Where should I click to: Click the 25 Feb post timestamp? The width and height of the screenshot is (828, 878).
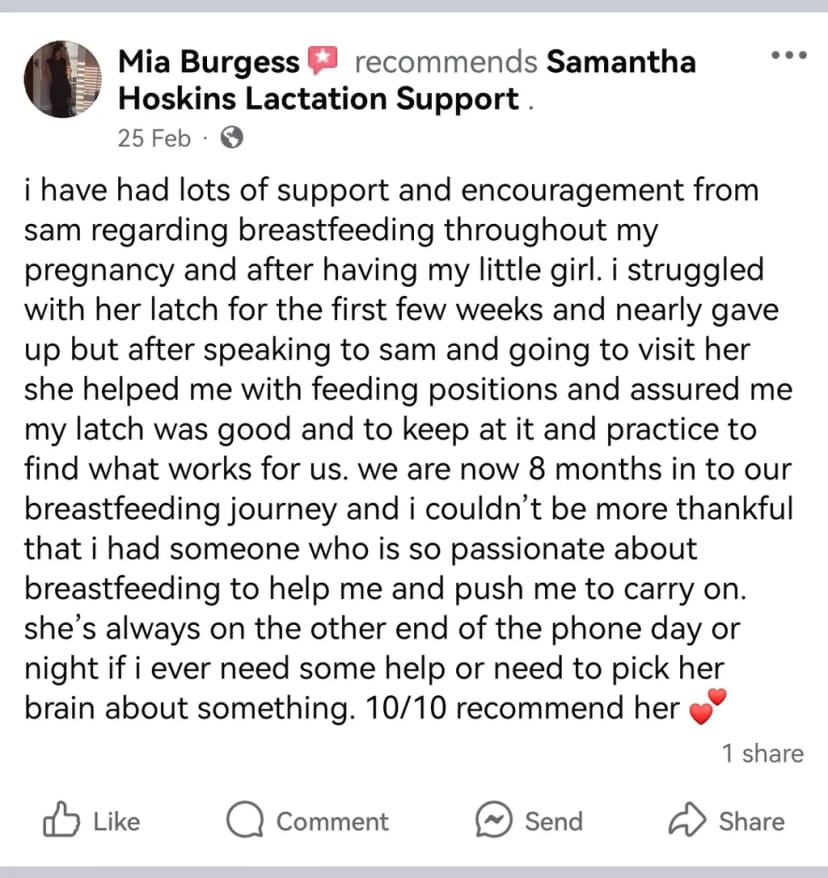(154, 138)
